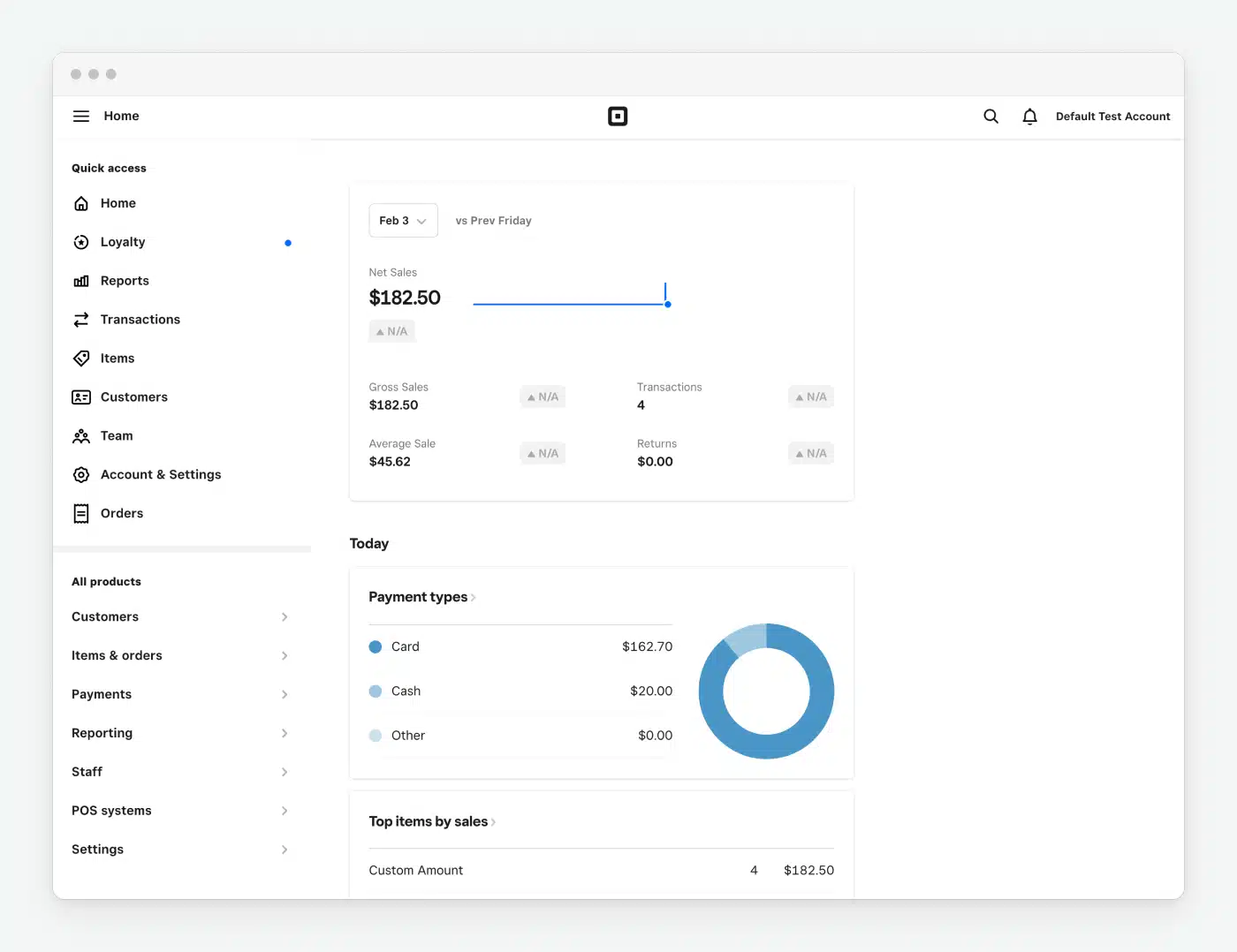
Task: Click the Team people icon
Action: click(81, 436)
